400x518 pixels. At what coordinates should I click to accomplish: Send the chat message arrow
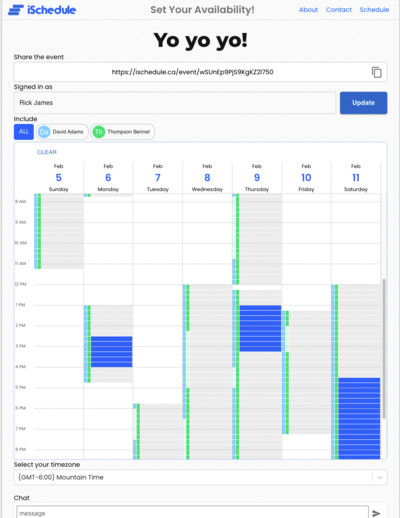(376, 513)
